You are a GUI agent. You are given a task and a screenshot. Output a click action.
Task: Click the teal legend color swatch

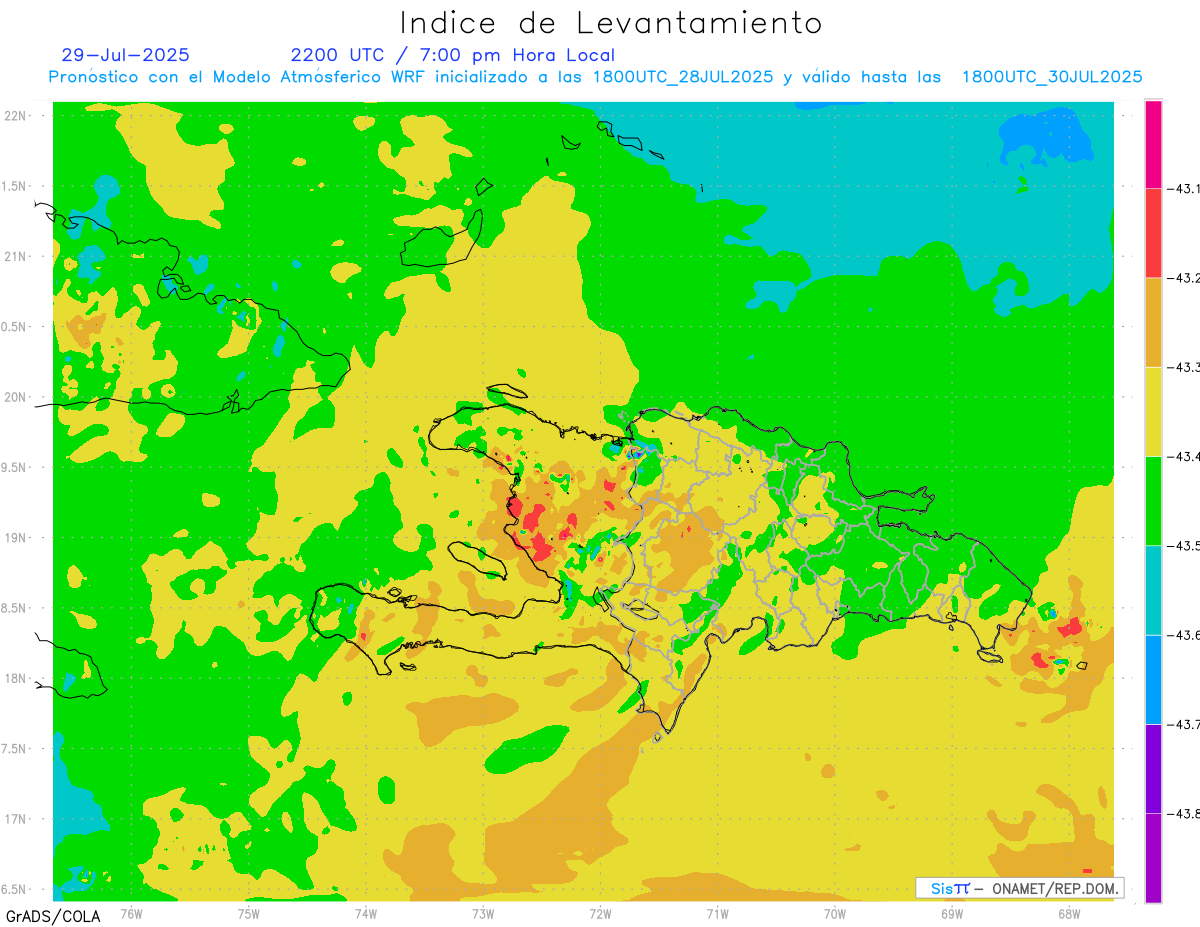[1153, 590]
